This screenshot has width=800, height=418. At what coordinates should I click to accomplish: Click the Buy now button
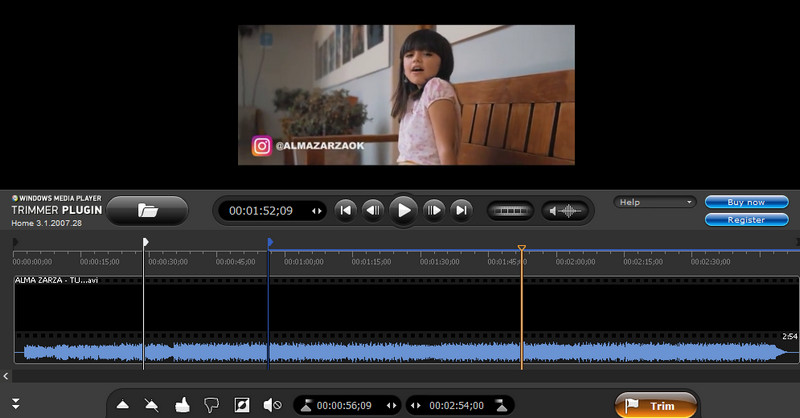[746, 202]
